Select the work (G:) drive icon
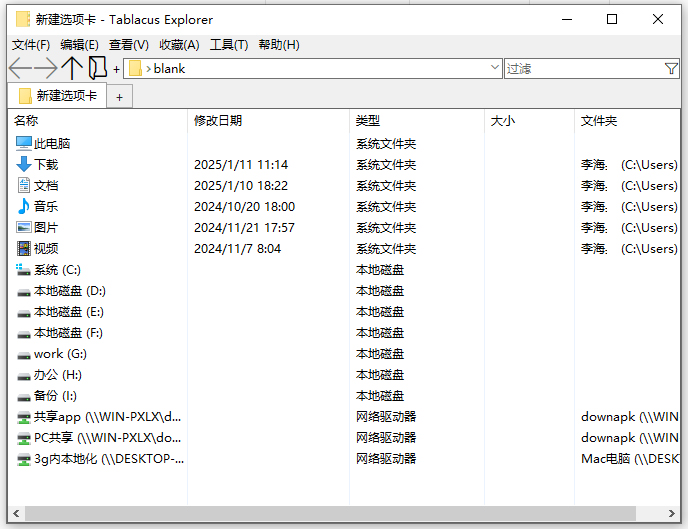 click(x=24, y=355)
